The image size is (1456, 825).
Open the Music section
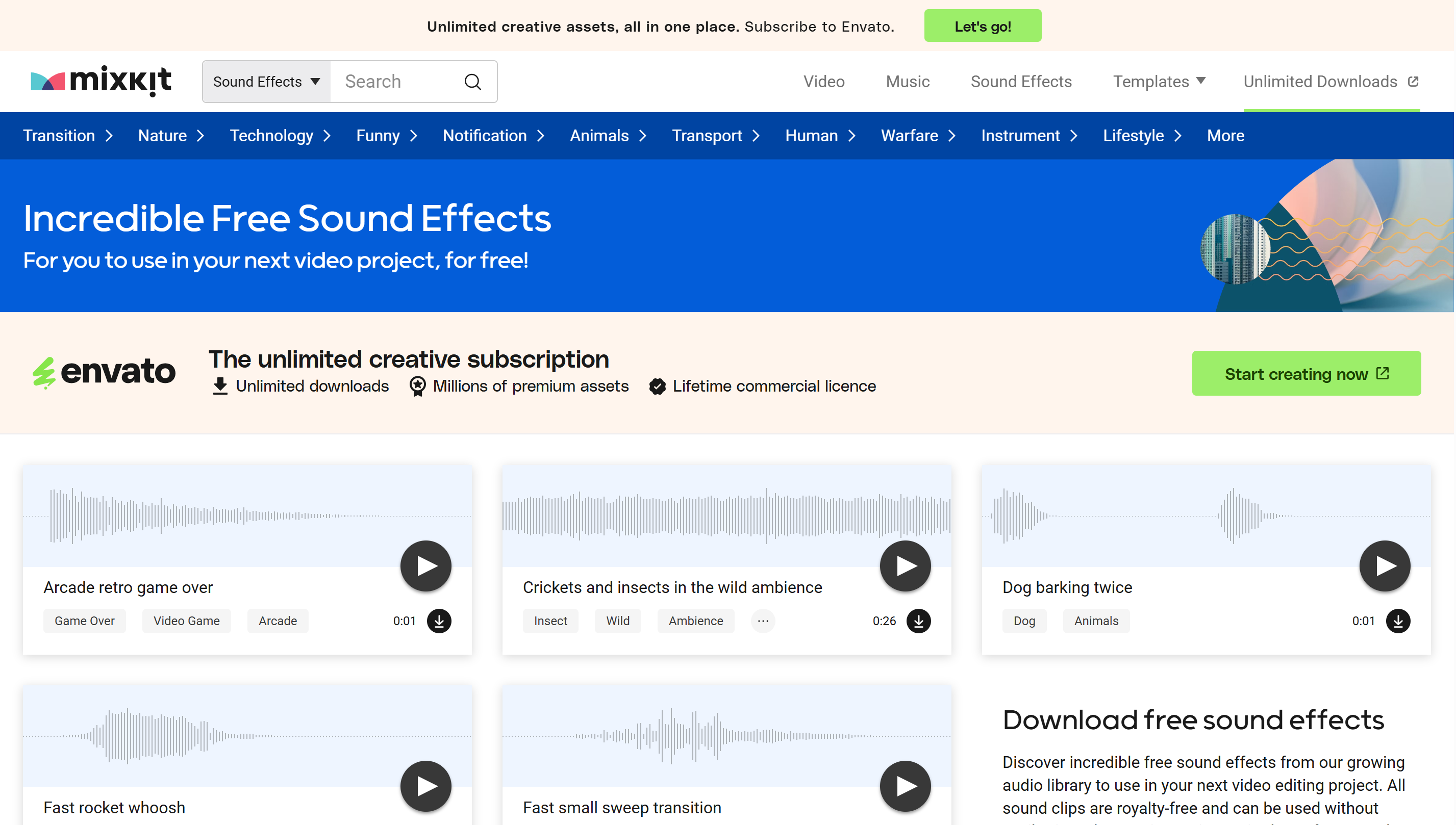point(907,81)
